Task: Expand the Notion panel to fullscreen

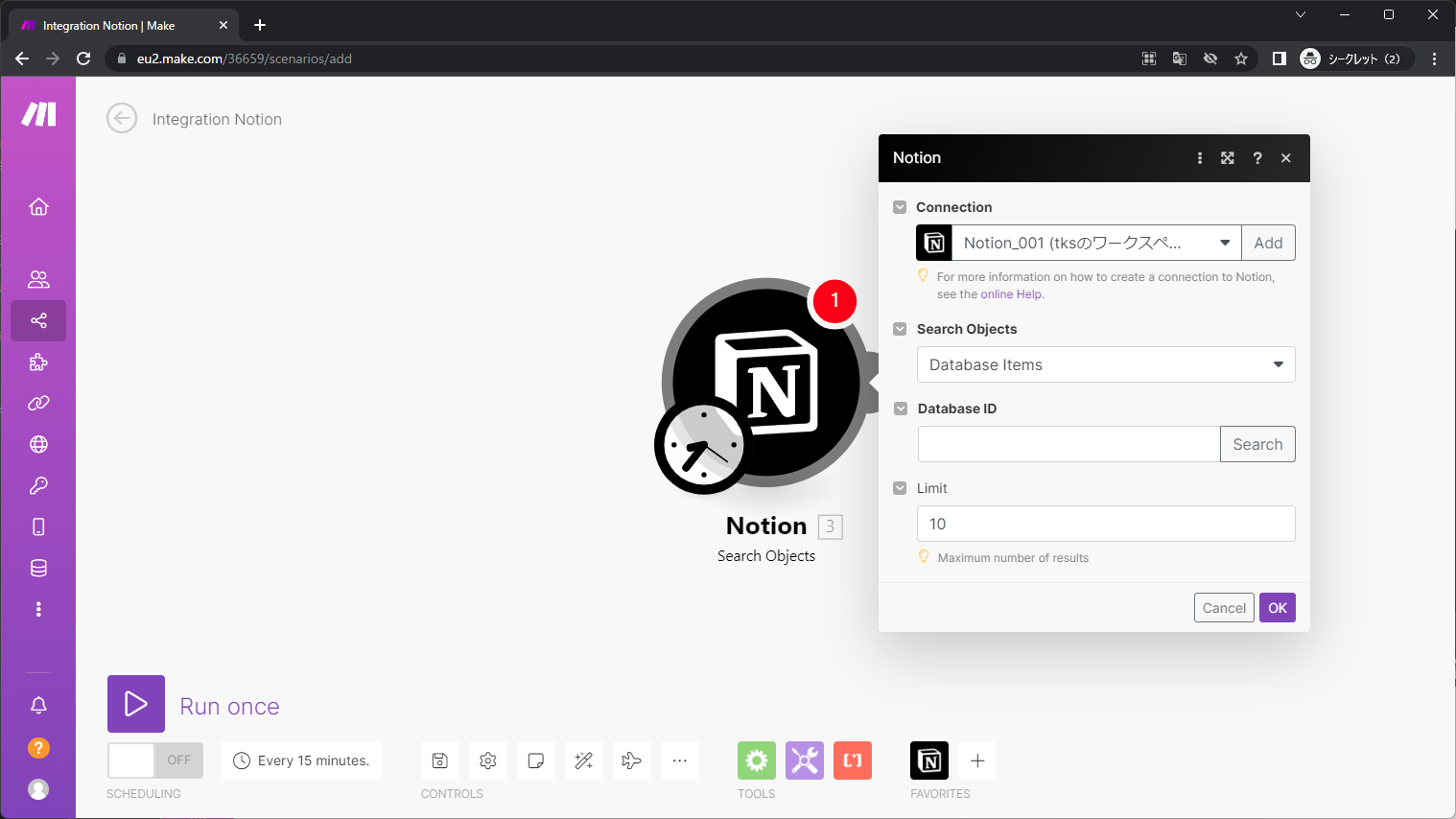Action: click(1228, 158)
